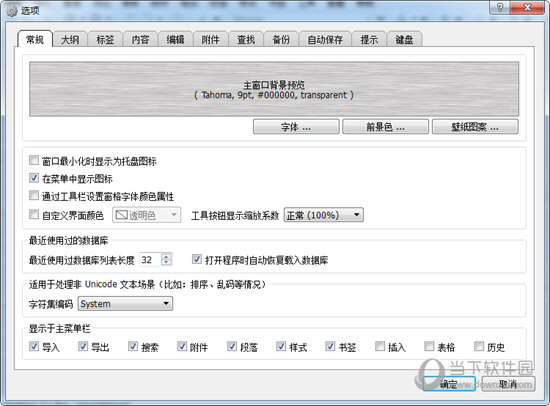Screen dimensions: 550x406
Task: Enable the 插入 menu checkbox
Action: click(380, 346)
